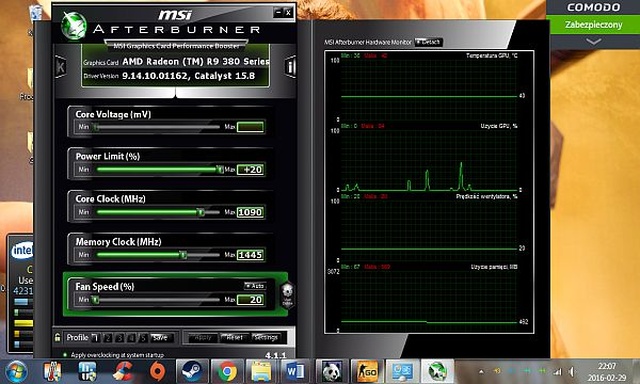The height and width of the screenshot is (384, 640).
Task: Open the control panel monitor taskbar icon
Action: click(402, 372)
